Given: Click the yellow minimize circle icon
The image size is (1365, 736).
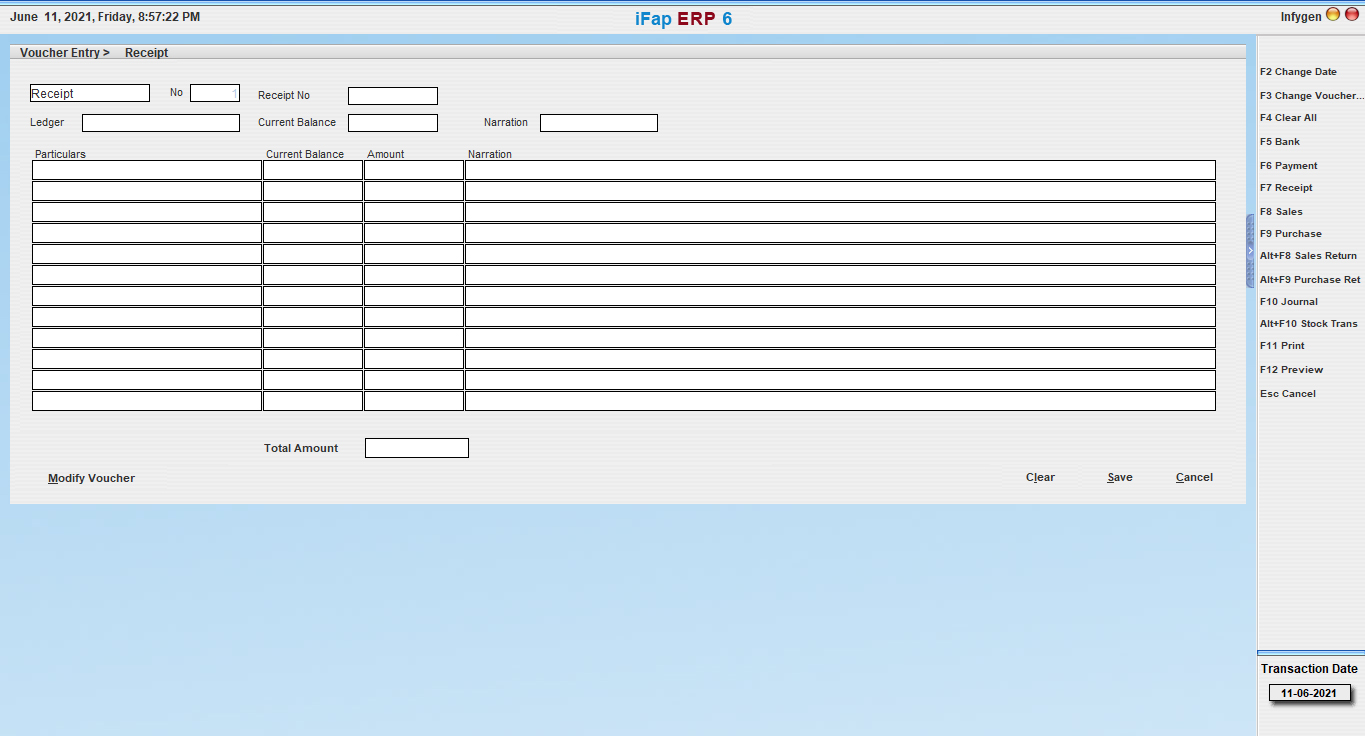Looking at the screenshot, I should 1333,15.
